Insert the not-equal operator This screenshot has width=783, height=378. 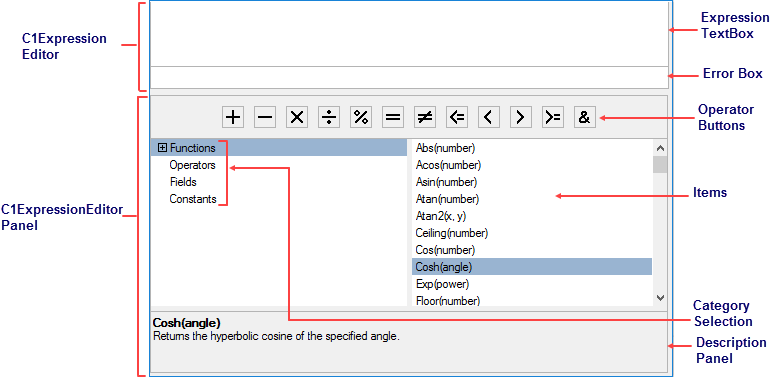coord(424,117)
